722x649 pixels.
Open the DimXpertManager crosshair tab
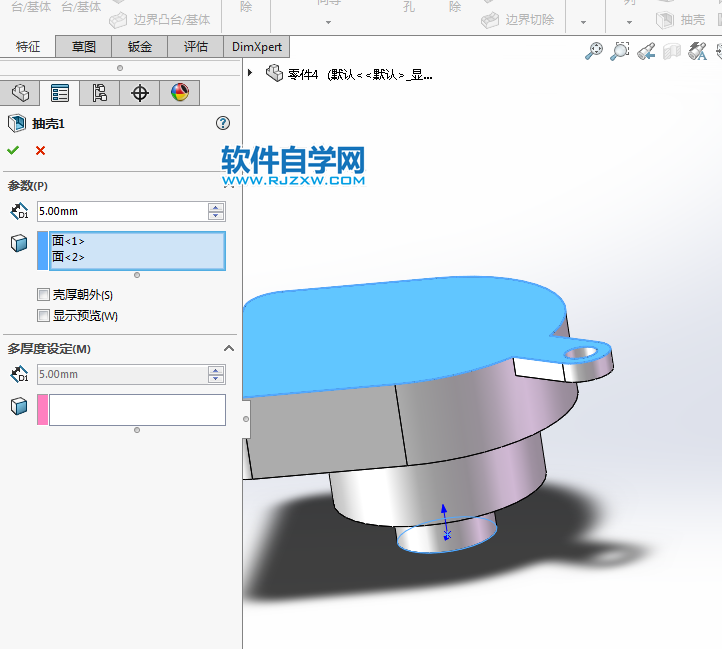140,93
